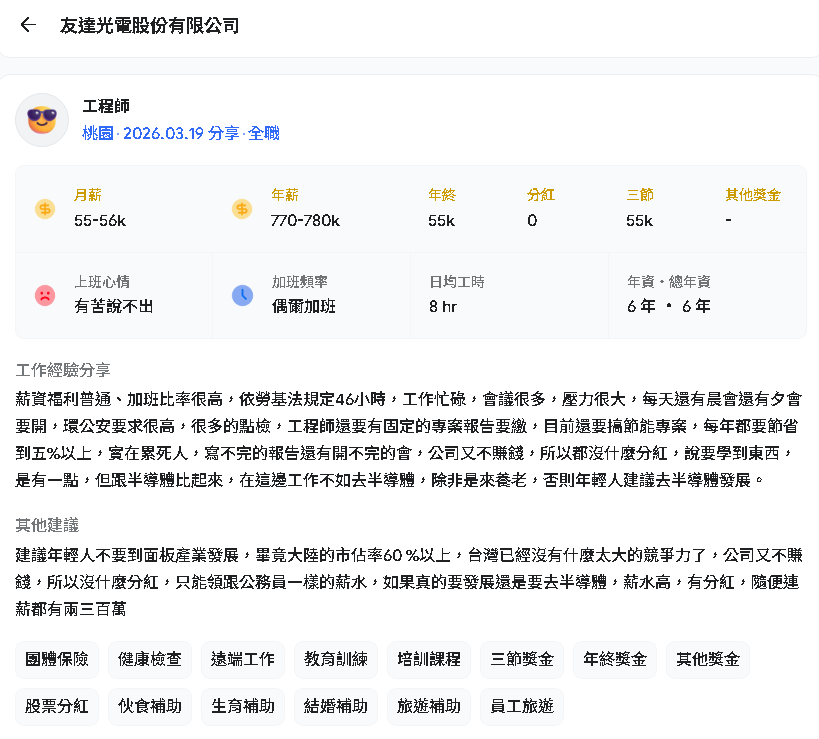819x739 pixels.
Task: Click the 月薪 label
Action: click(x=87, y=195)
